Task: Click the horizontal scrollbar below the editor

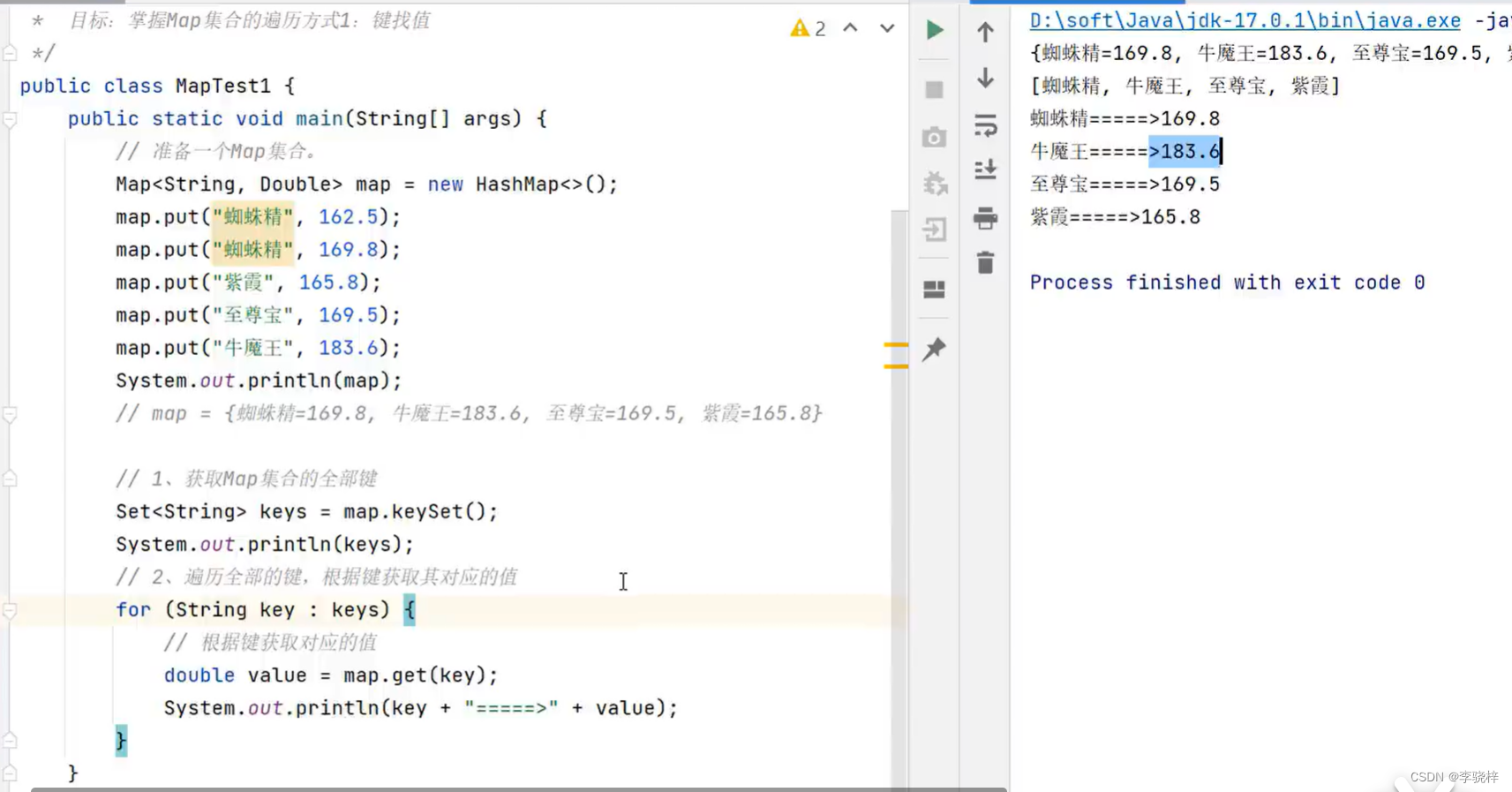Action: [x=519, y=788]
